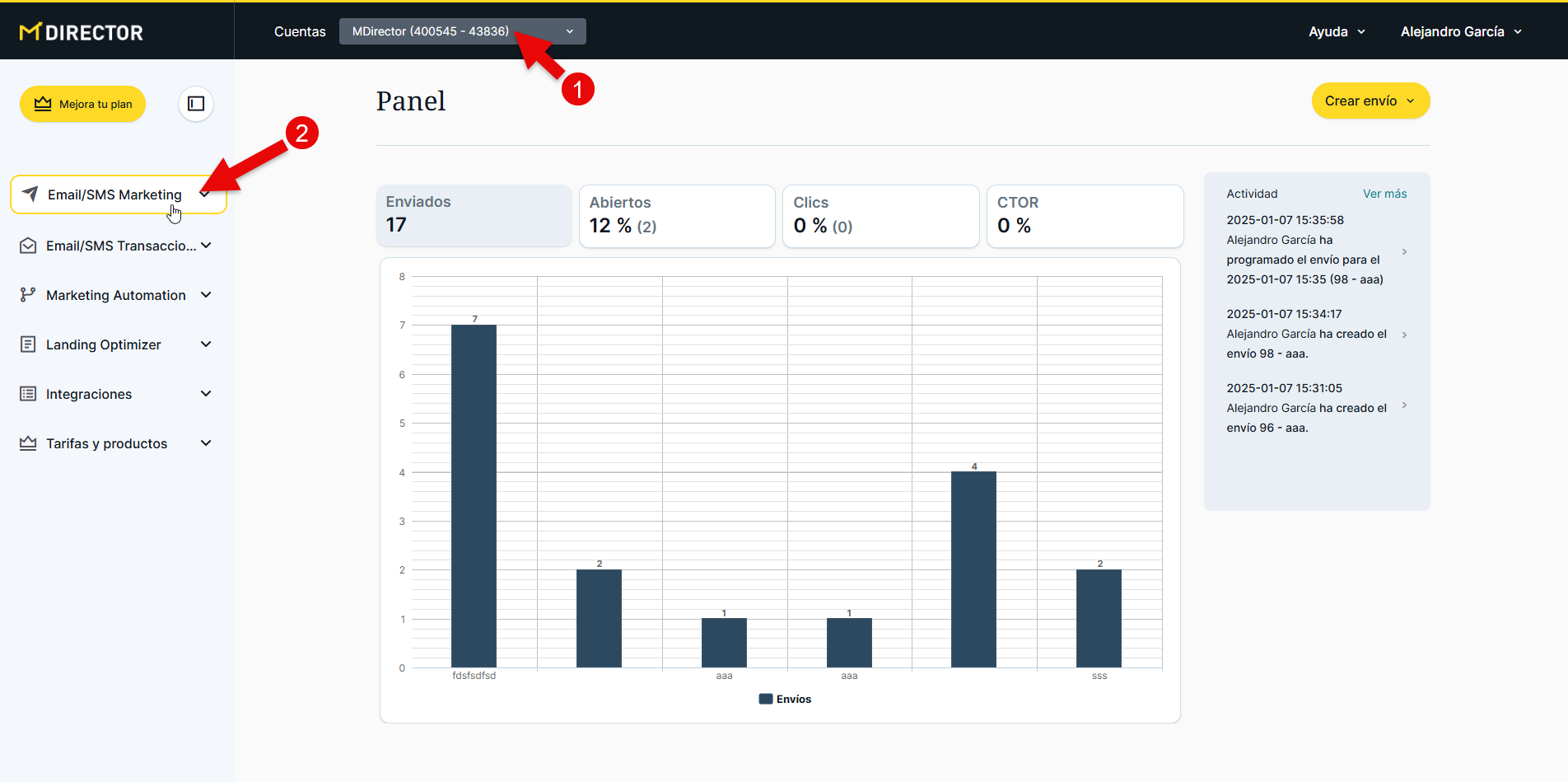1568x782 pixels.
Task: Open the Ayuda menu
Action: point(1336,31)
